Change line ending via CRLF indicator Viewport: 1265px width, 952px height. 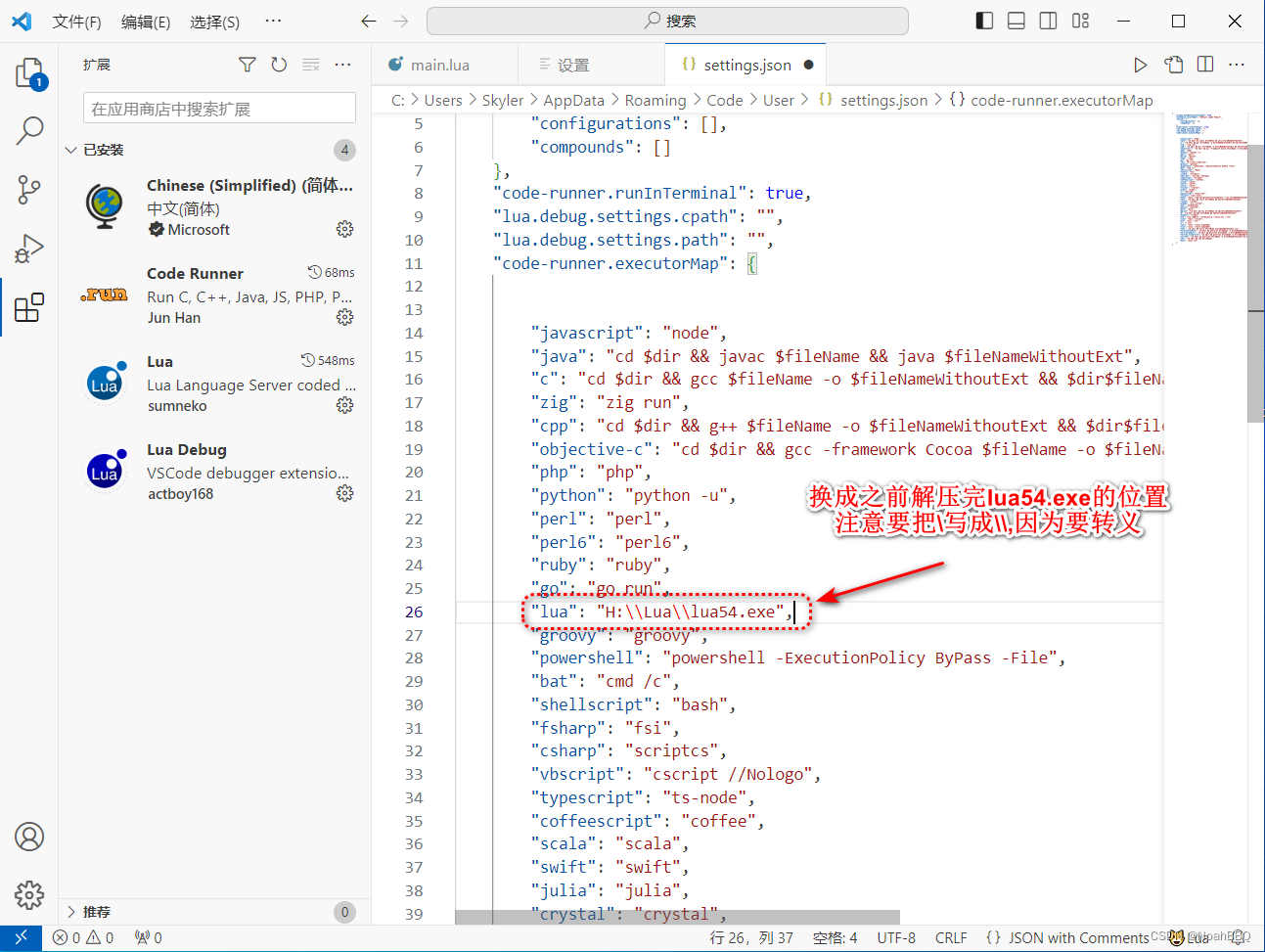(x=951, y=937)
